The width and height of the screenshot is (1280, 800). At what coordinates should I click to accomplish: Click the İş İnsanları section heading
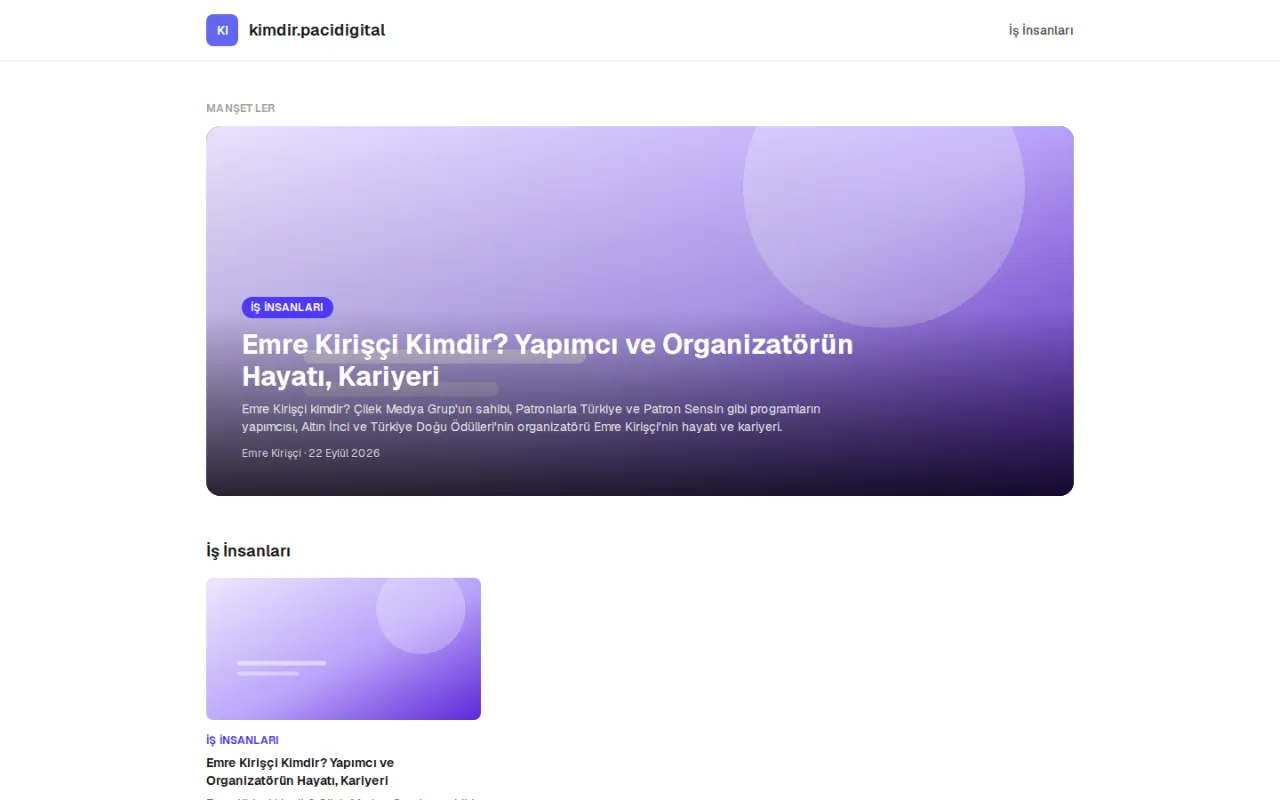pos(248,551)
